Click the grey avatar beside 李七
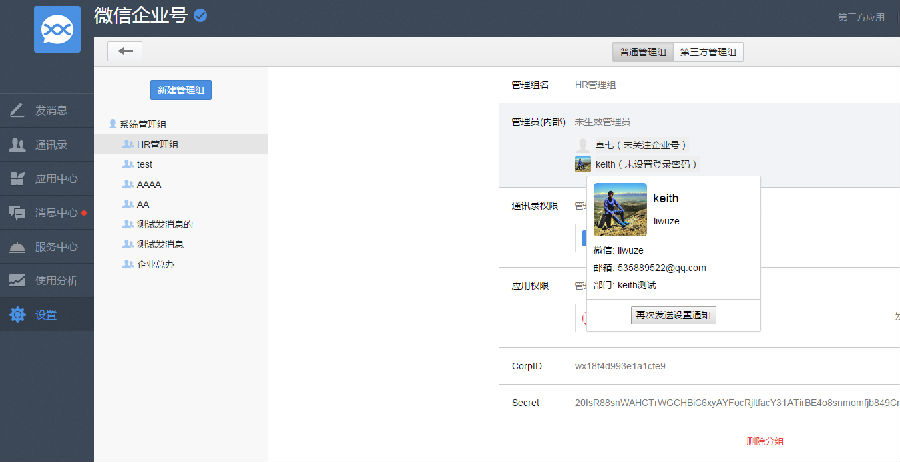900x462 pixels. (x=583, y=145)
